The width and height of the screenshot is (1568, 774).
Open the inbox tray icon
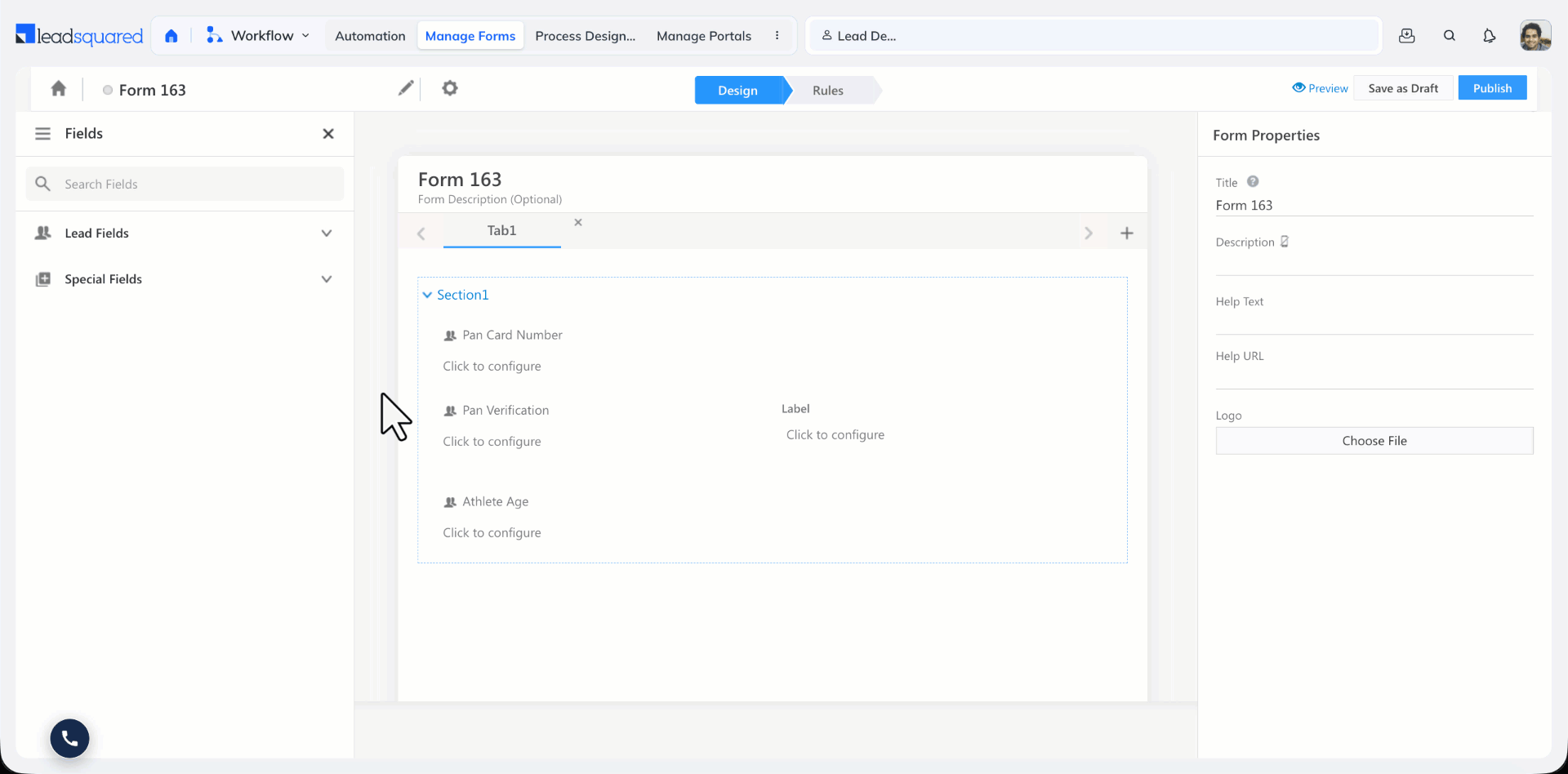coord(1406,36)
